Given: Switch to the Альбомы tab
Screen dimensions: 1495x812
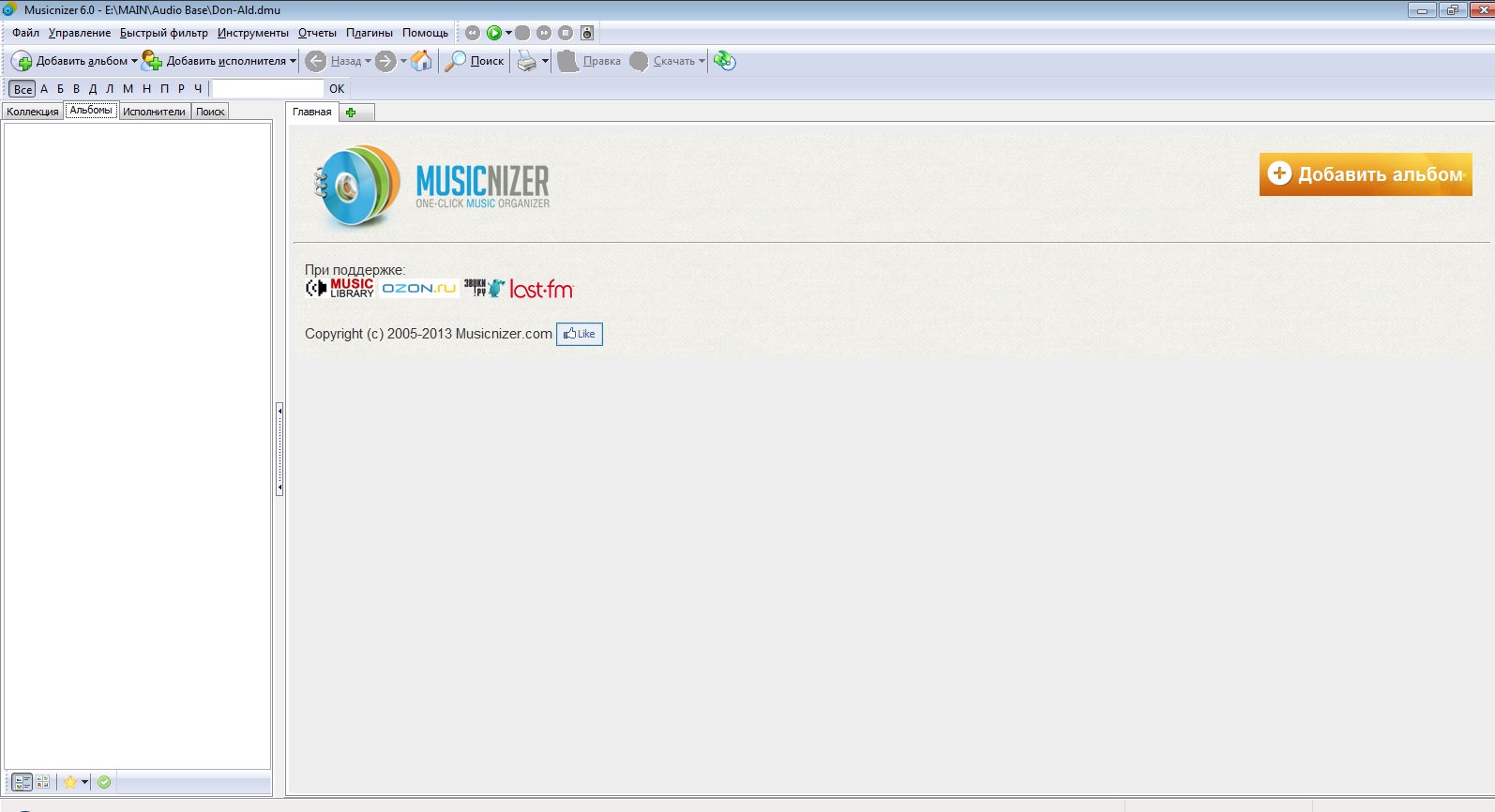Looking at the screenshot, I should pos(91,111).
